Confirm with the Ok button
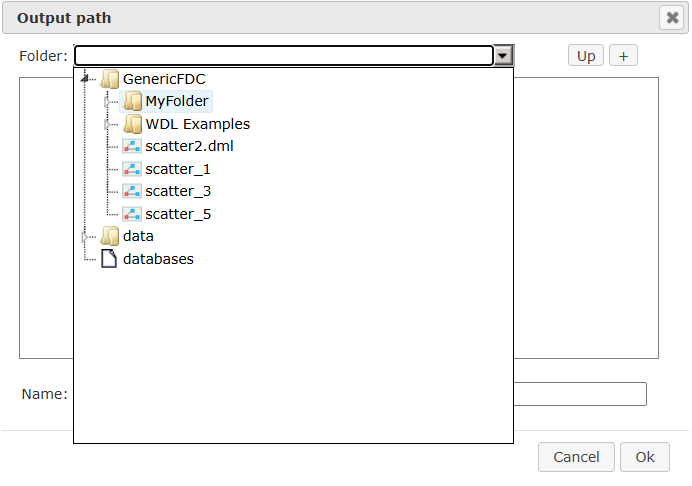 645,457
